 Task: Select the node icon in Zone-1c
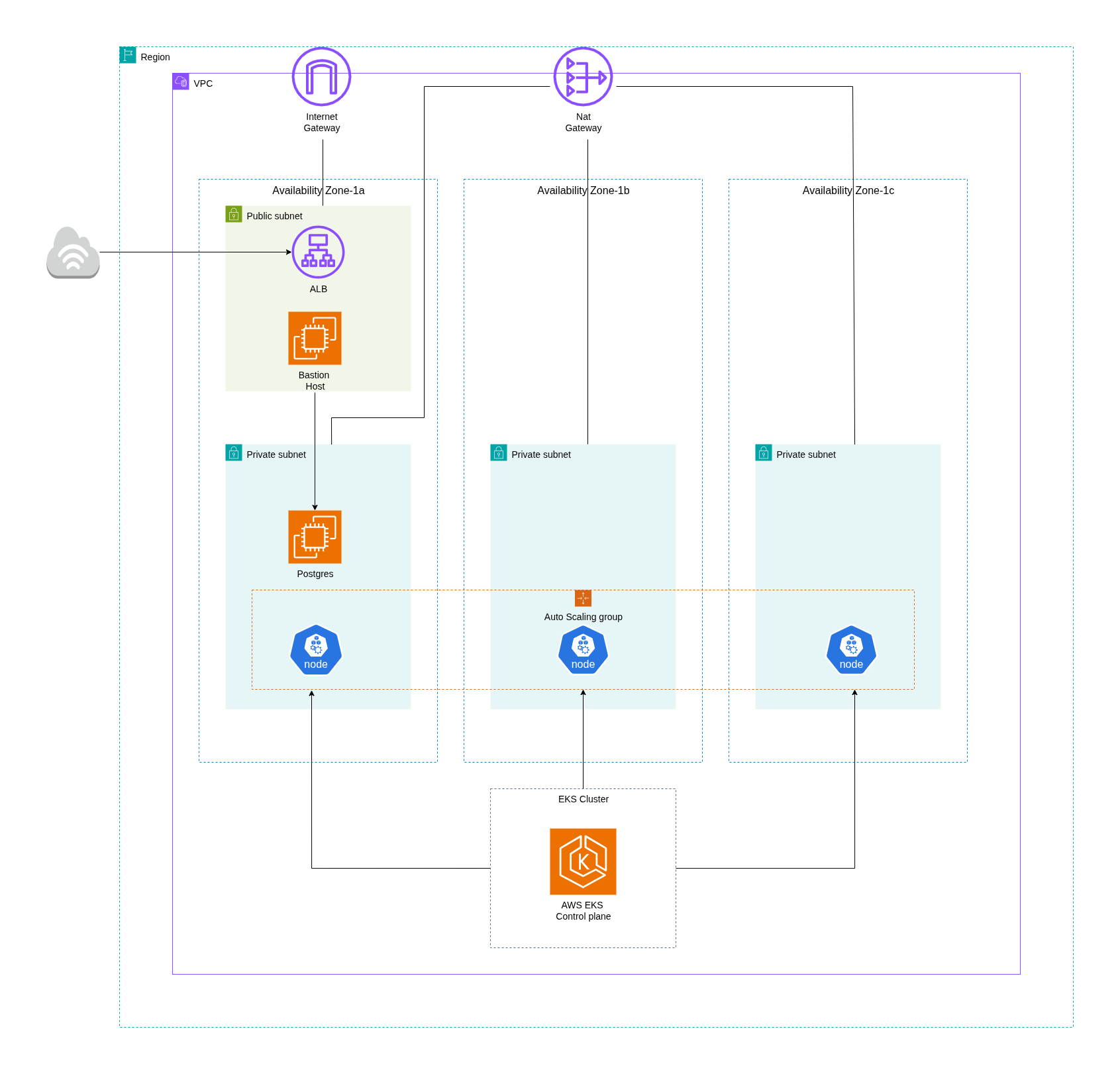[851, 650]
